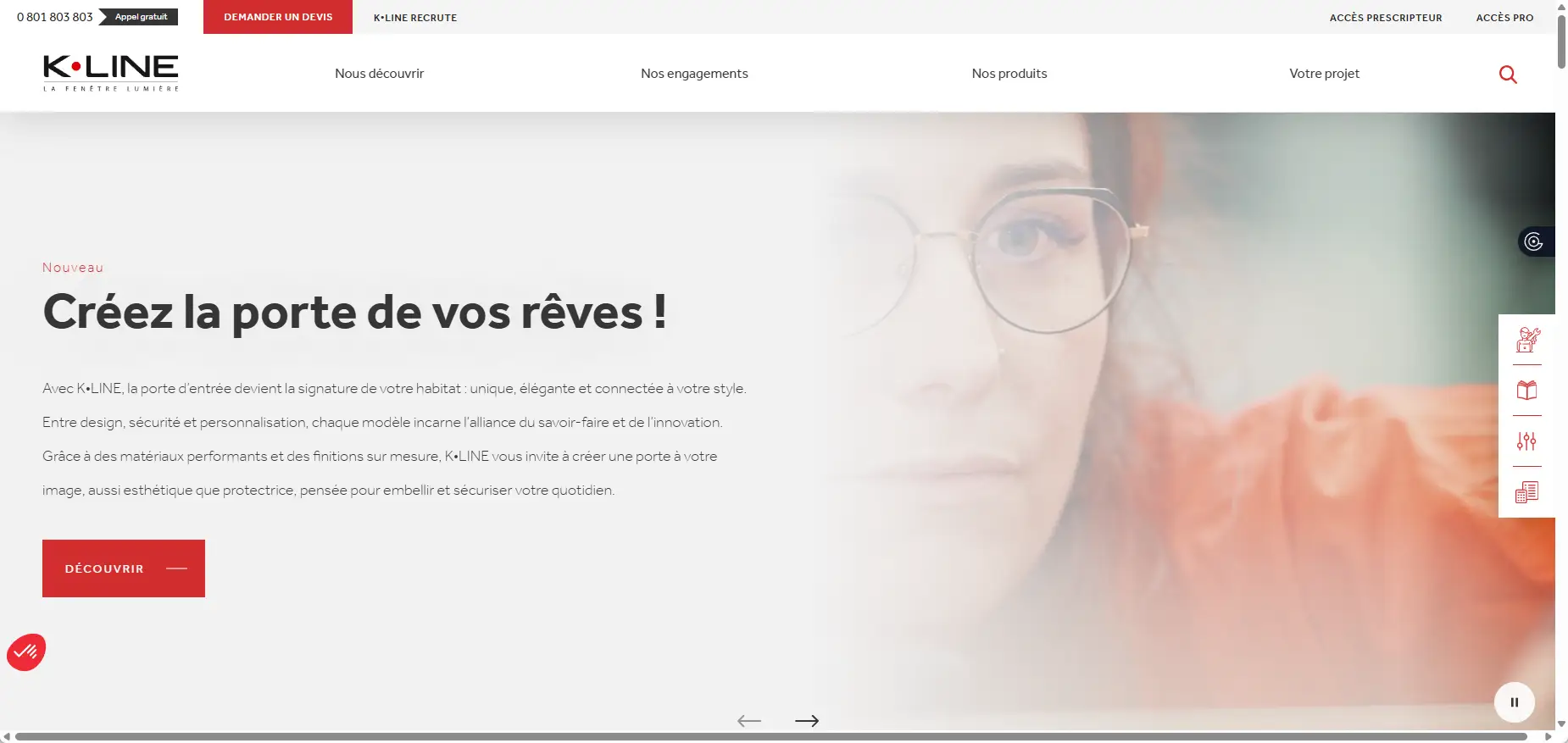1568x743 pixels.
Task: Click the Demander un devis button
Action: click(x=278, y=17)
